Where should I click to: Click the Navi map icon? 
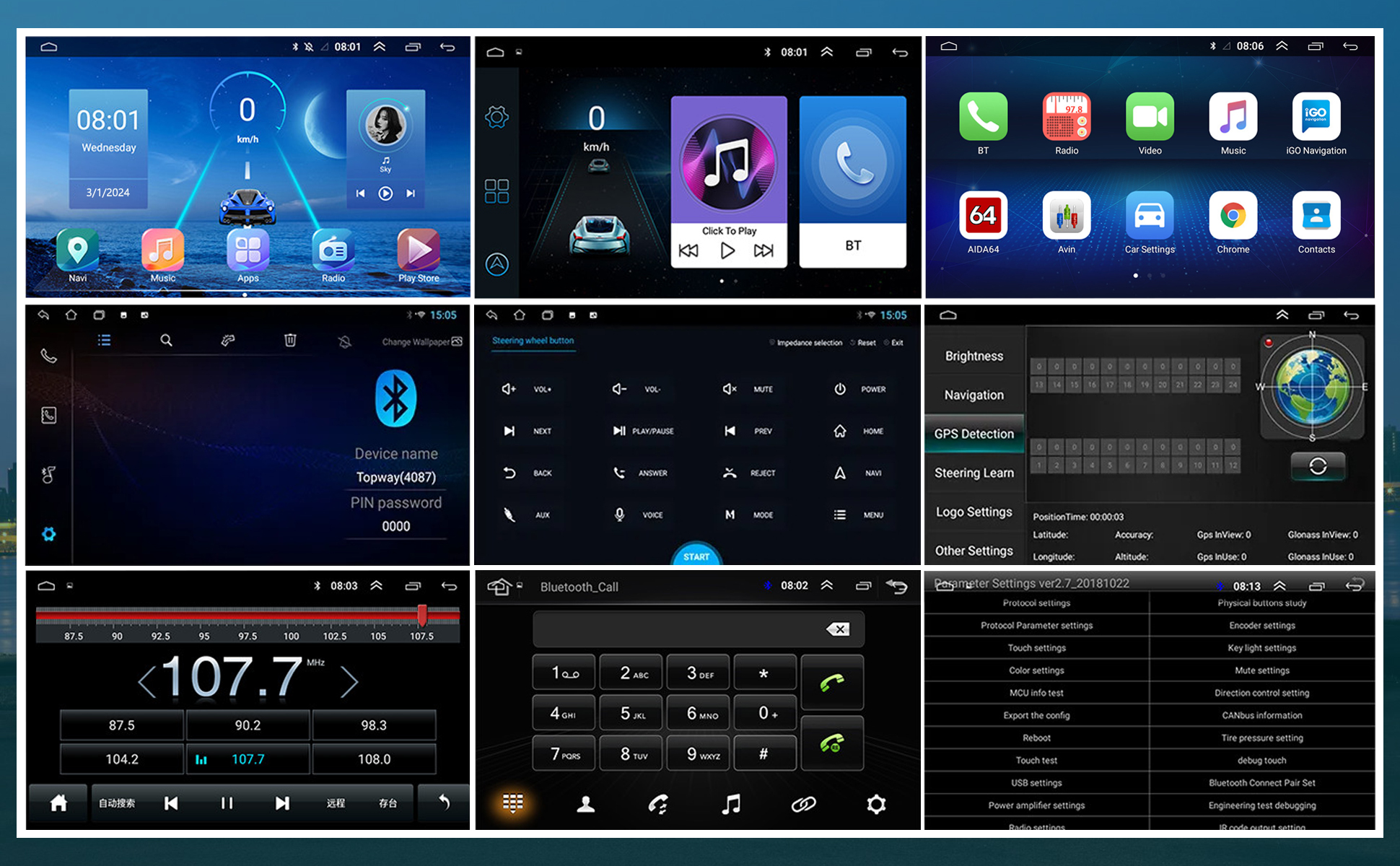pos(77,250)
